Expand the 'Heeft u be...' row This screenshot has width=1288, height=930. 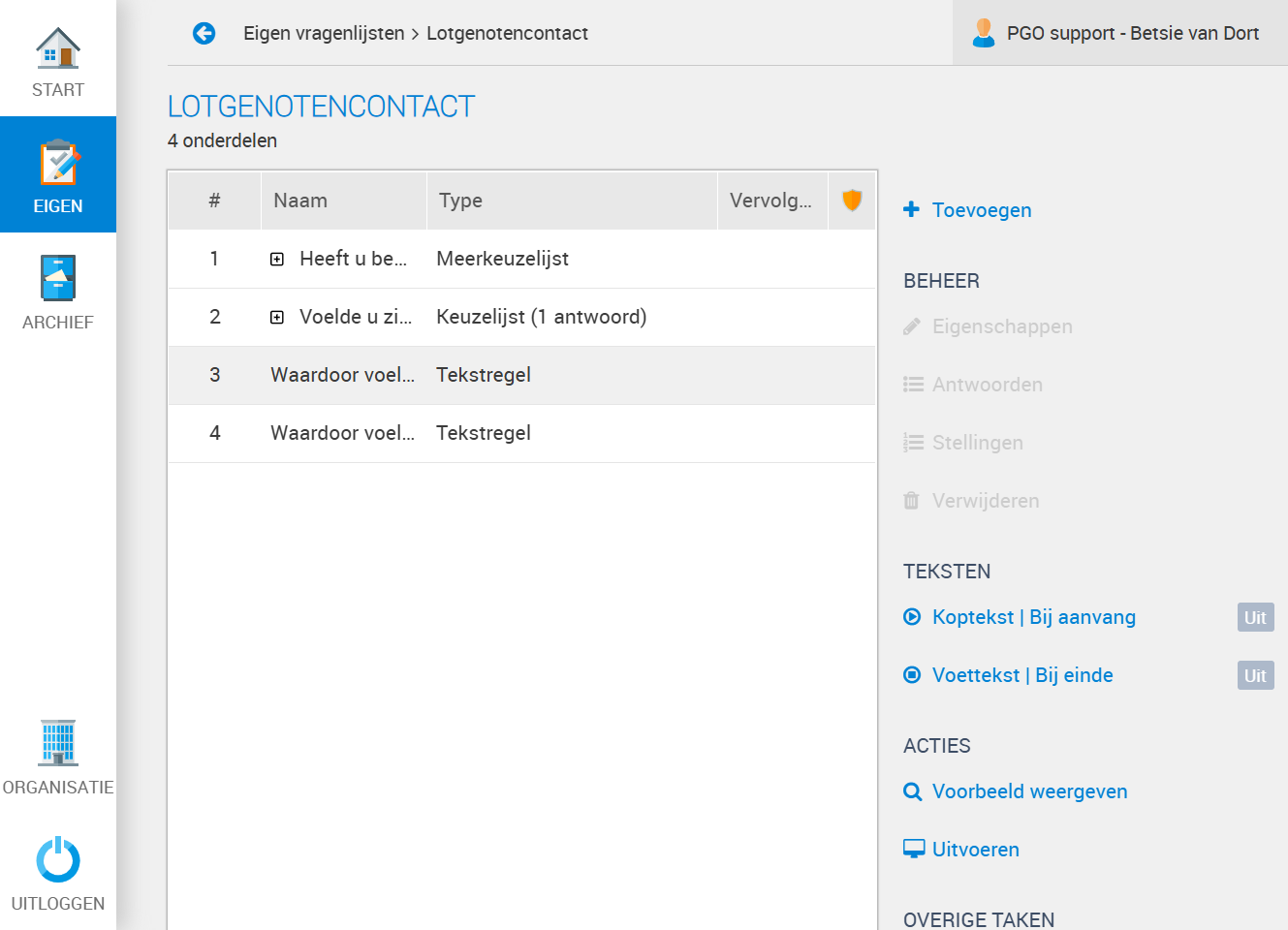(x=277, y=259)
